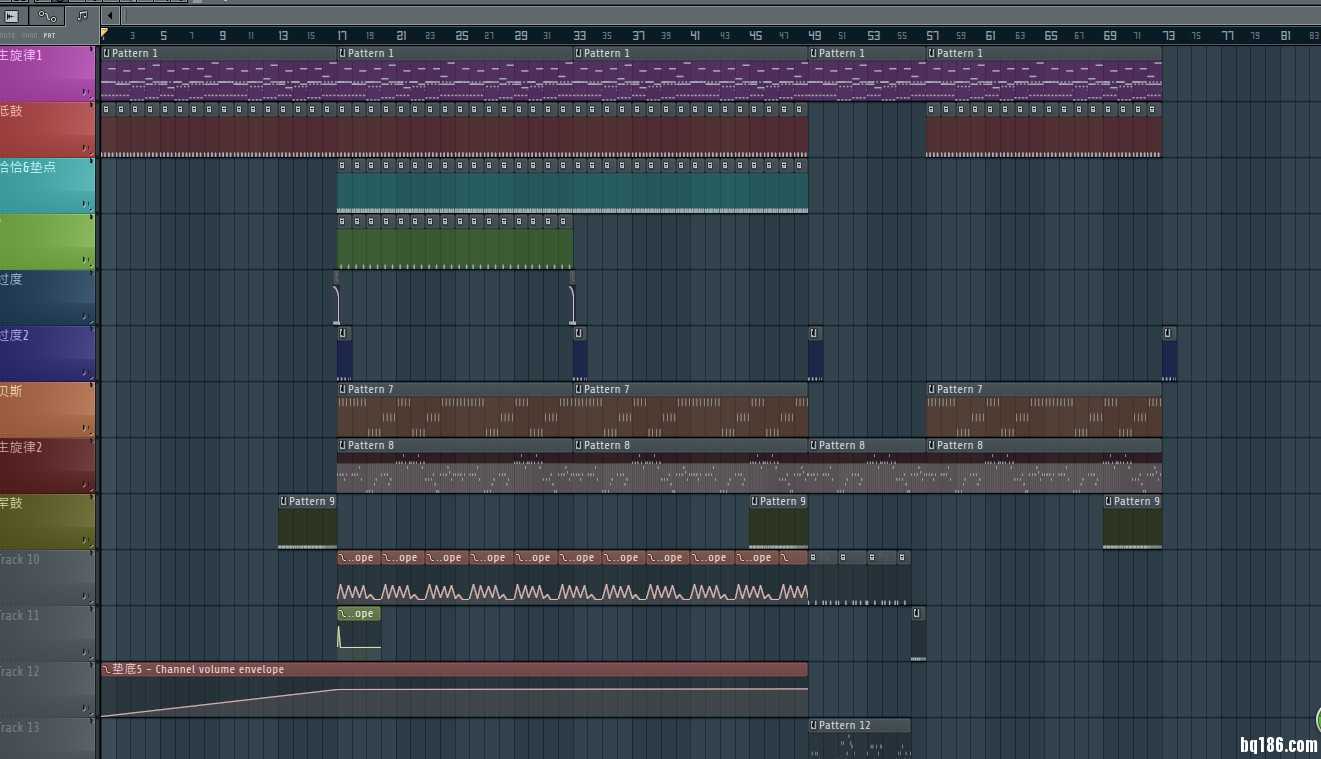Click the green automation clip curve on Track 11
Screen dimensions: 1321x759
pos(358,636)
